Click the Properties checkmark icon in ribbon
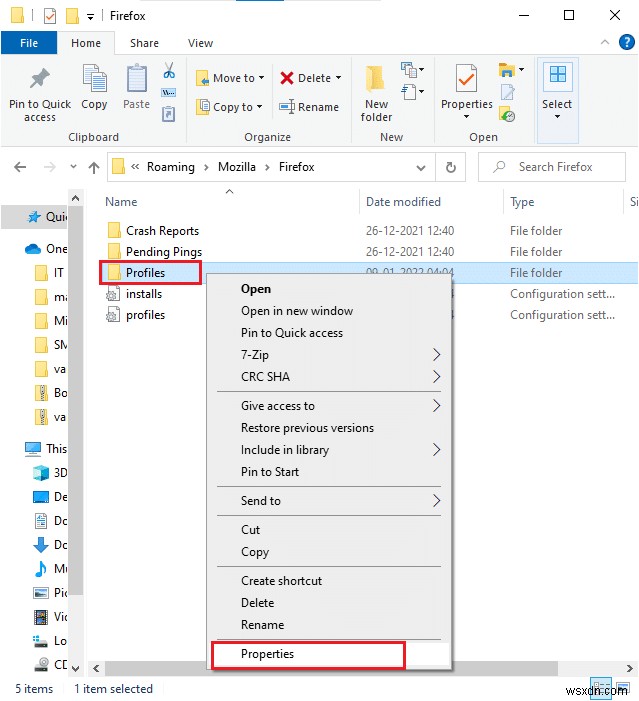Image resolution: width=639 pixels, height=701 pixels. tap(466, 79)
